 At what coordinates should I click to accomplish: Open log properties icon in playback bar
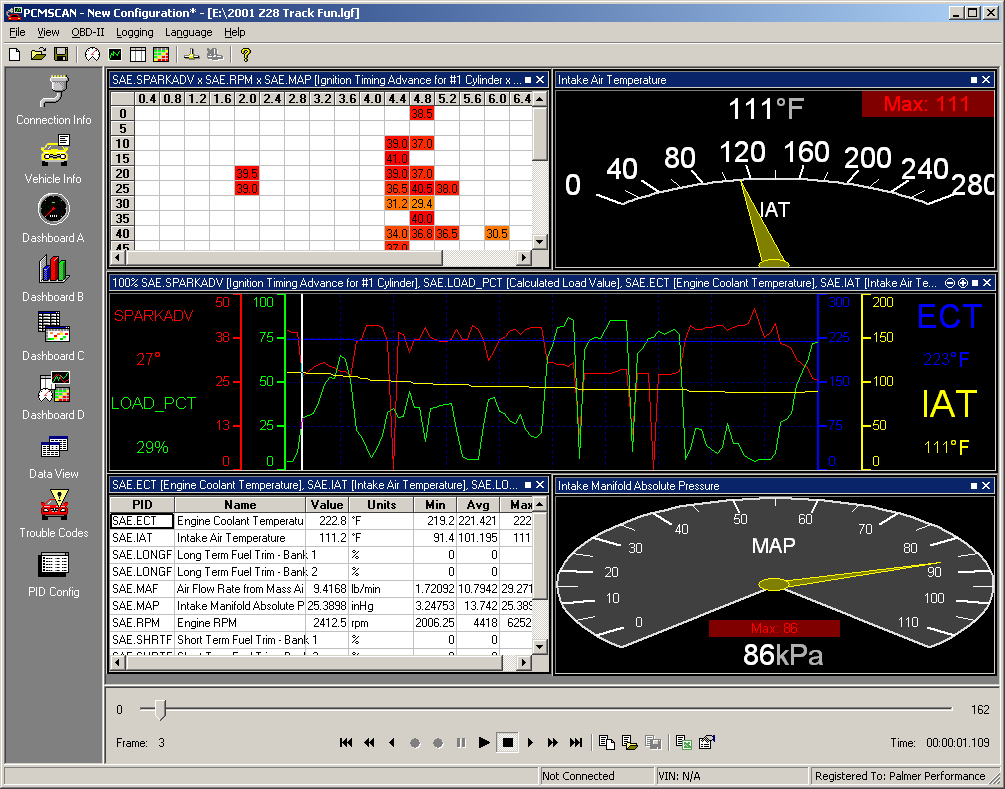(707, 742)
